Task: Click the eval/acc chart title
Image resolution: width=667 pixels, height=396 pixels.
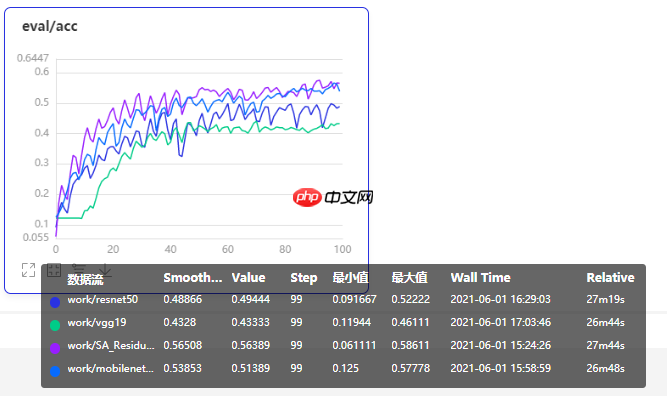Action: tap(50, 26)
